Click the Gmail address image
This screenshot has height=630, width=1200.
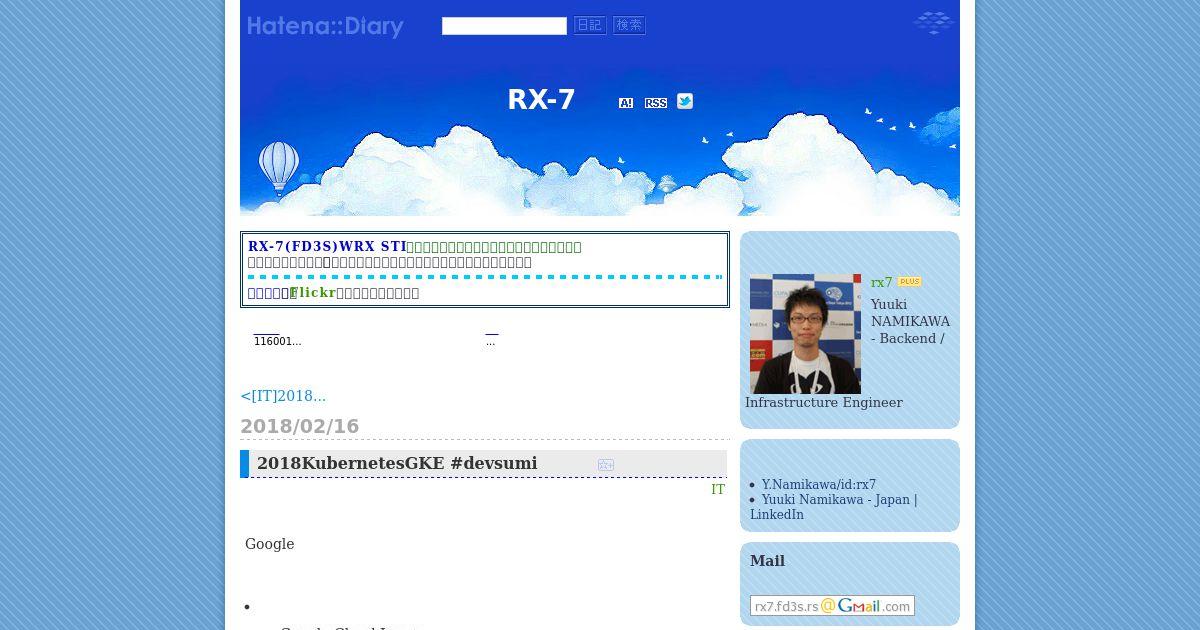[832, 606]
